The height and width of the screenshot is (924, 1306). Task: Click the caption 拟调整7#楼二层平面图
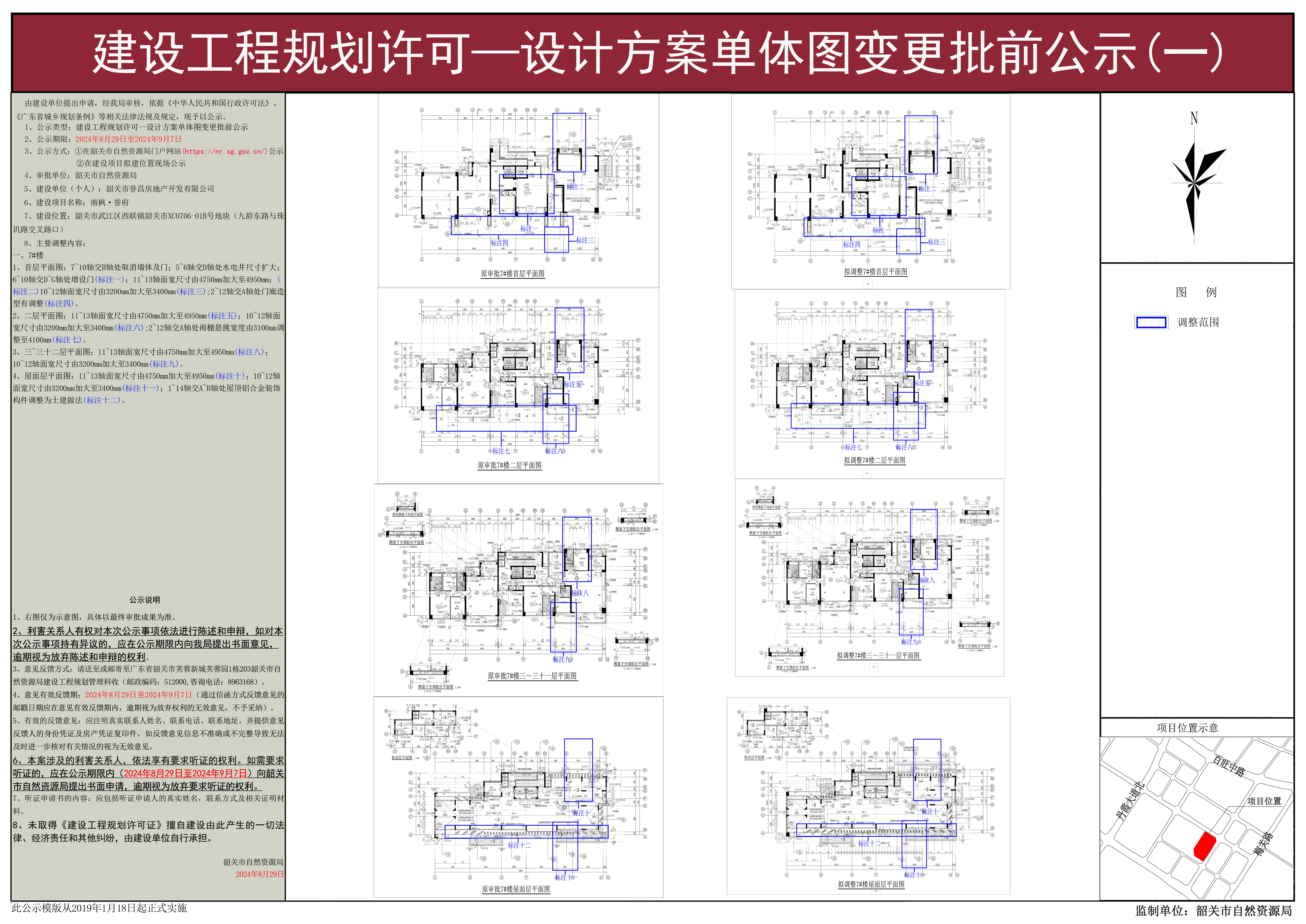point(875,460)
